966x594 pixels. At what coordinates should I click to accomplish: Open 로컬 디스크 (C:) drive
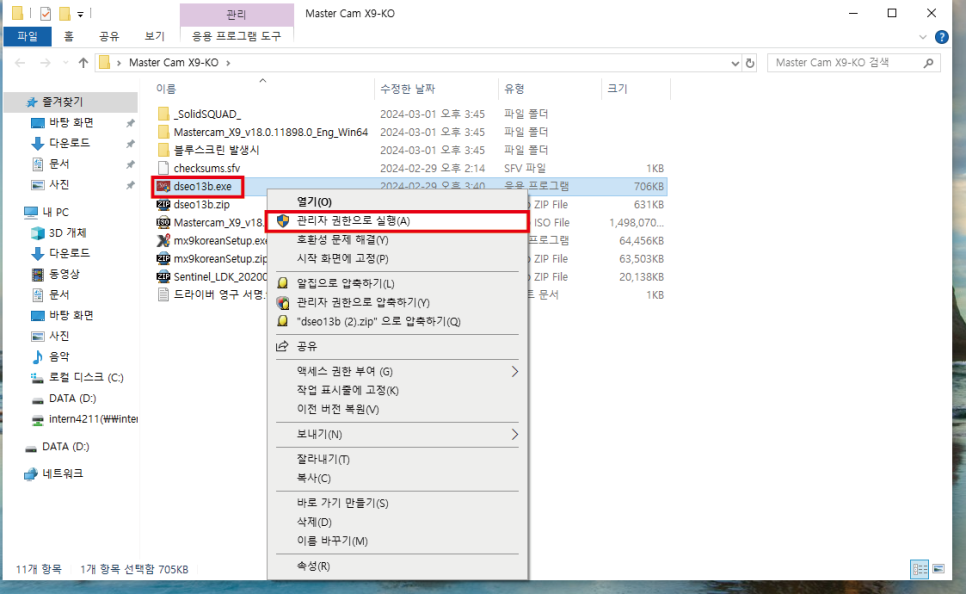[86, 377]
